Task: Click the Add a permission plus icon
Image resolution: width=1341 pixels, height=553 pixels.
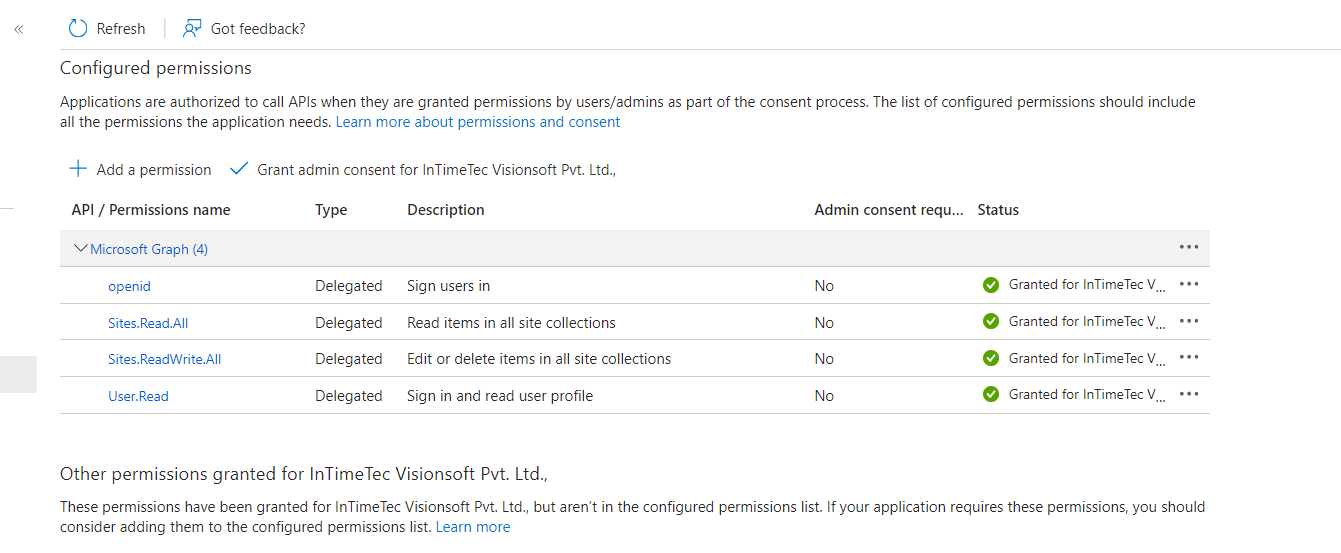Action: coord(78,169)
